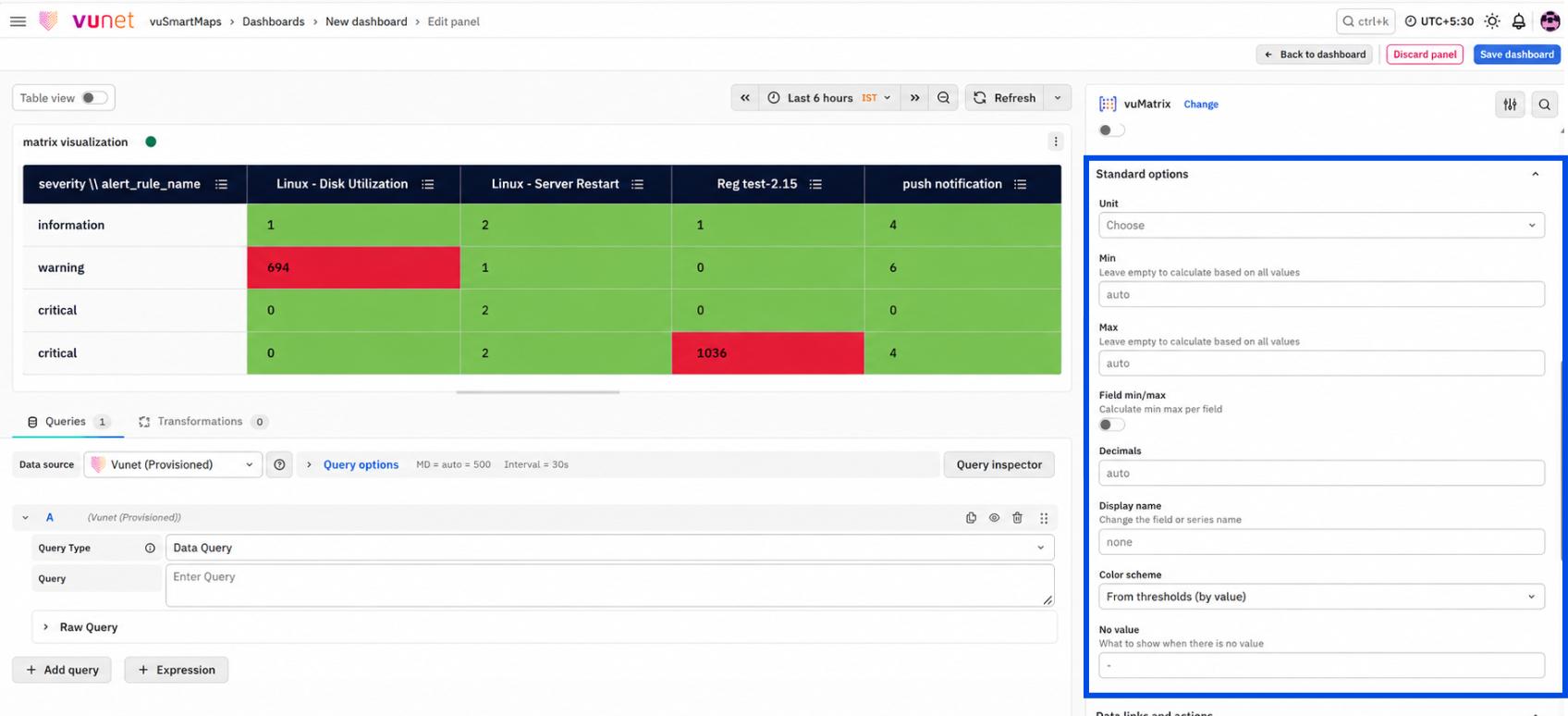Screen dimensions: 1568x716
Task: Click the notifications bell icon
Action: click(1518, 21)
